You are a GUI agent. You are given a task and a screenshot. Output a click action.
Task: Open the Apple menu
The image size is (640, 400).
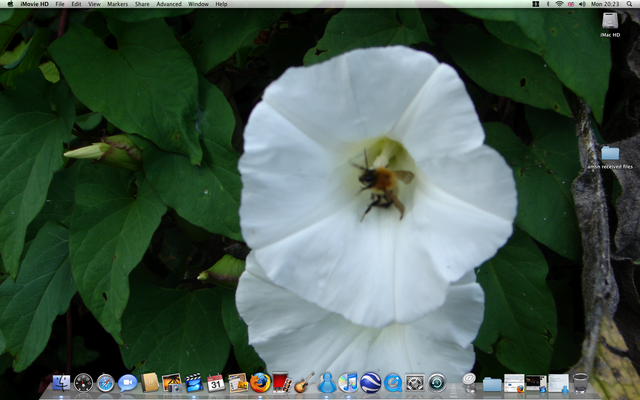(x=10, y=4)
